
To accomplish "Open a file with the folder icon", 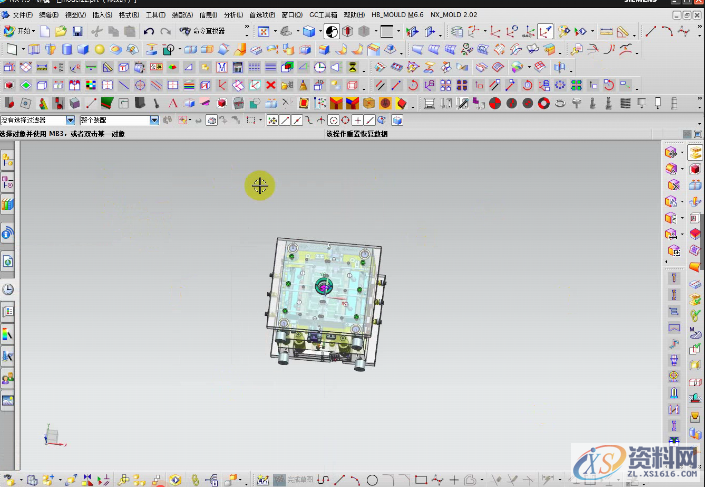I will tap(61, 32).
